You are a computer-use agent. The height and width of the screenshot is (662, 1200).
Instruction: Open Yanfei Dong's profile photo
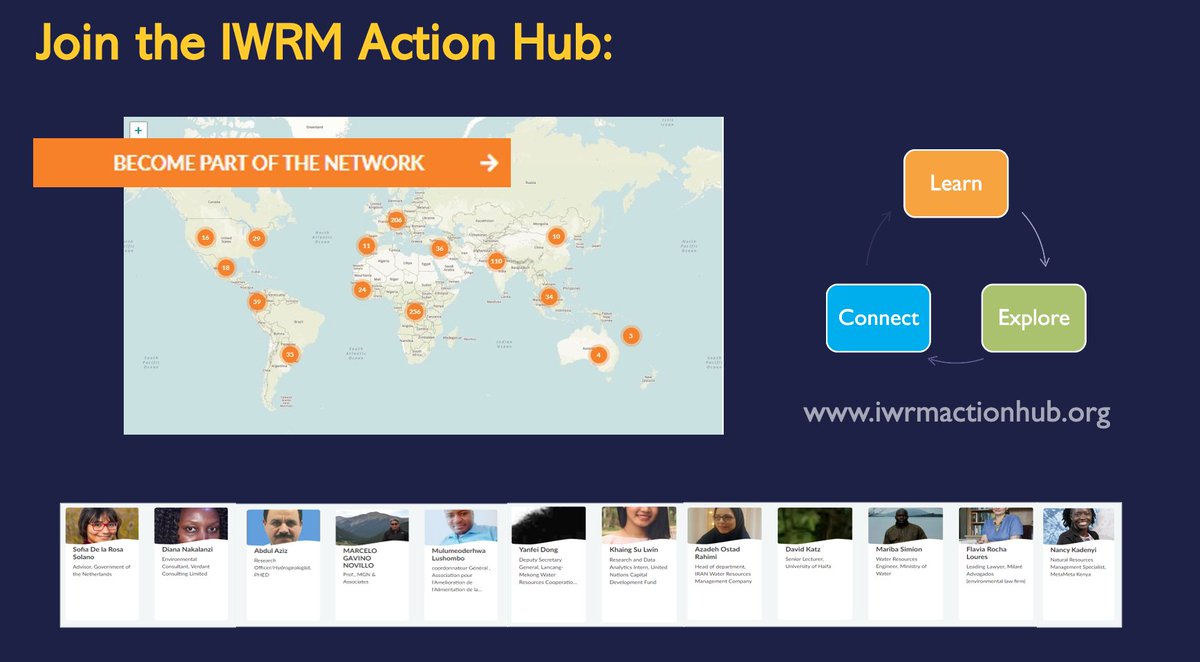click(549, 525)
